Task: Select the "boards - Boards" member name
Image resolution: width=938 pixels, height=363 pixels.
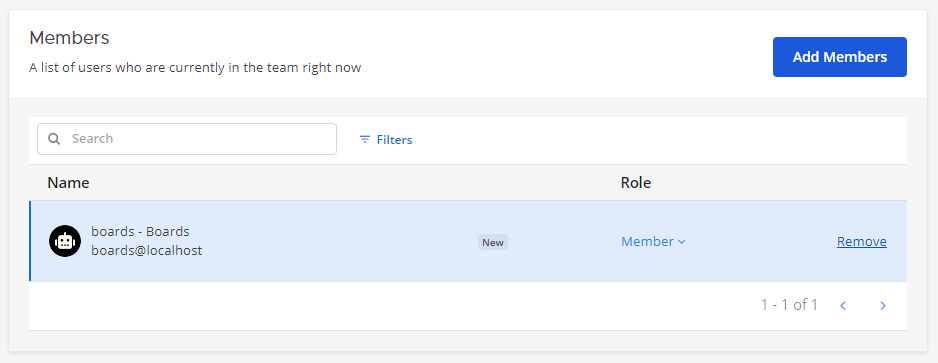Action: (x=140, y=231)
